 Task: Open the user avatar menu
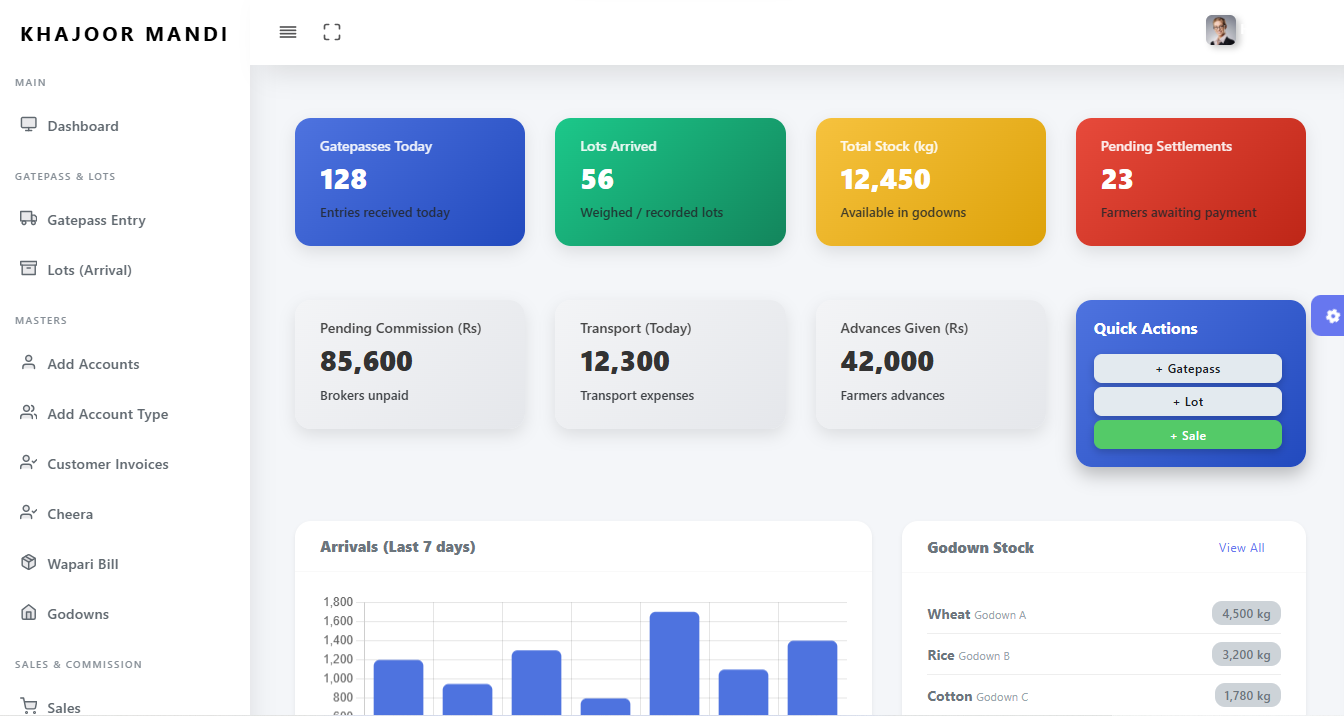[x=1220, y=31]
